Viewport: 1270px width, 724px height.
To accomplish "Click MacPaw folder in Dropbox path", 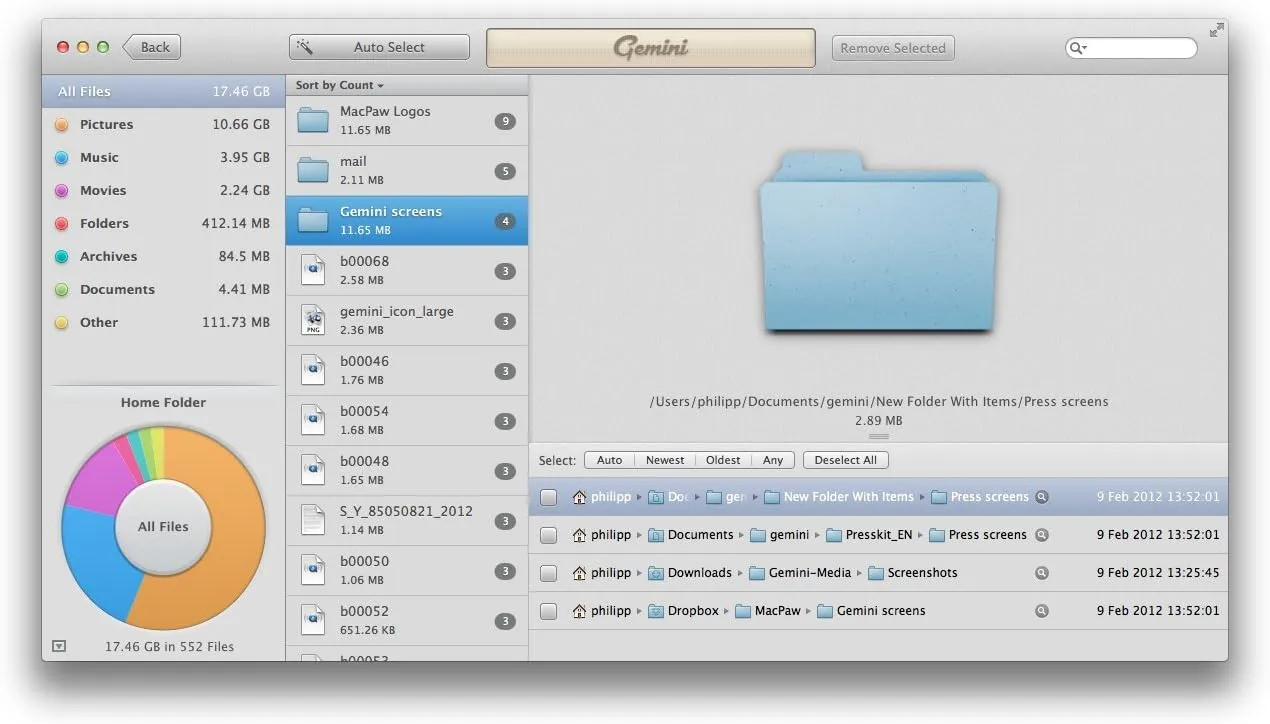I will click(768, 611).
